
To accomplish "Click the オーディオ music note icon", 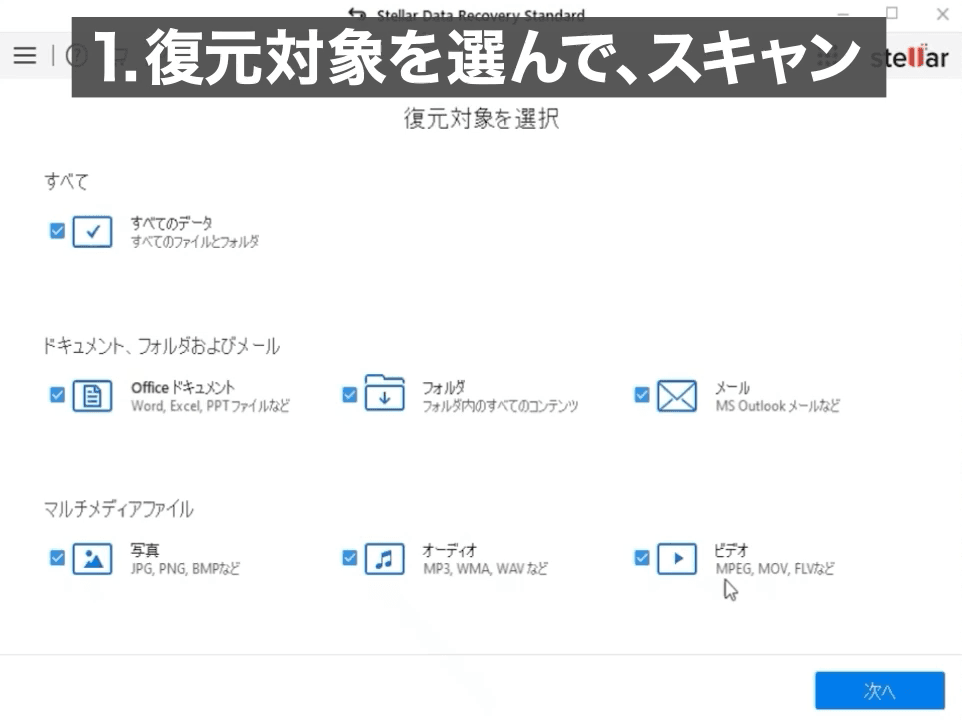I will pos(384,557).
